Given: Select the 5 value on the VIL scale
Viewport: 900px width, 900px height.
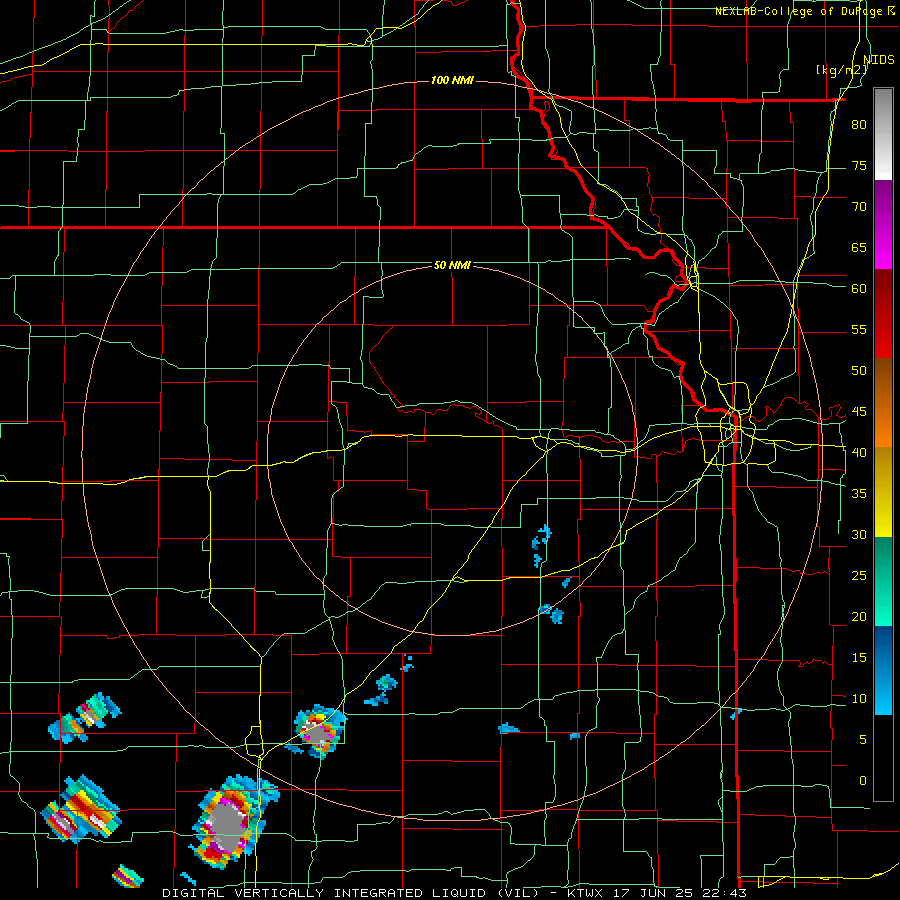Looking at the screenshot, I should pyautogui.click(x=863, y=740).
